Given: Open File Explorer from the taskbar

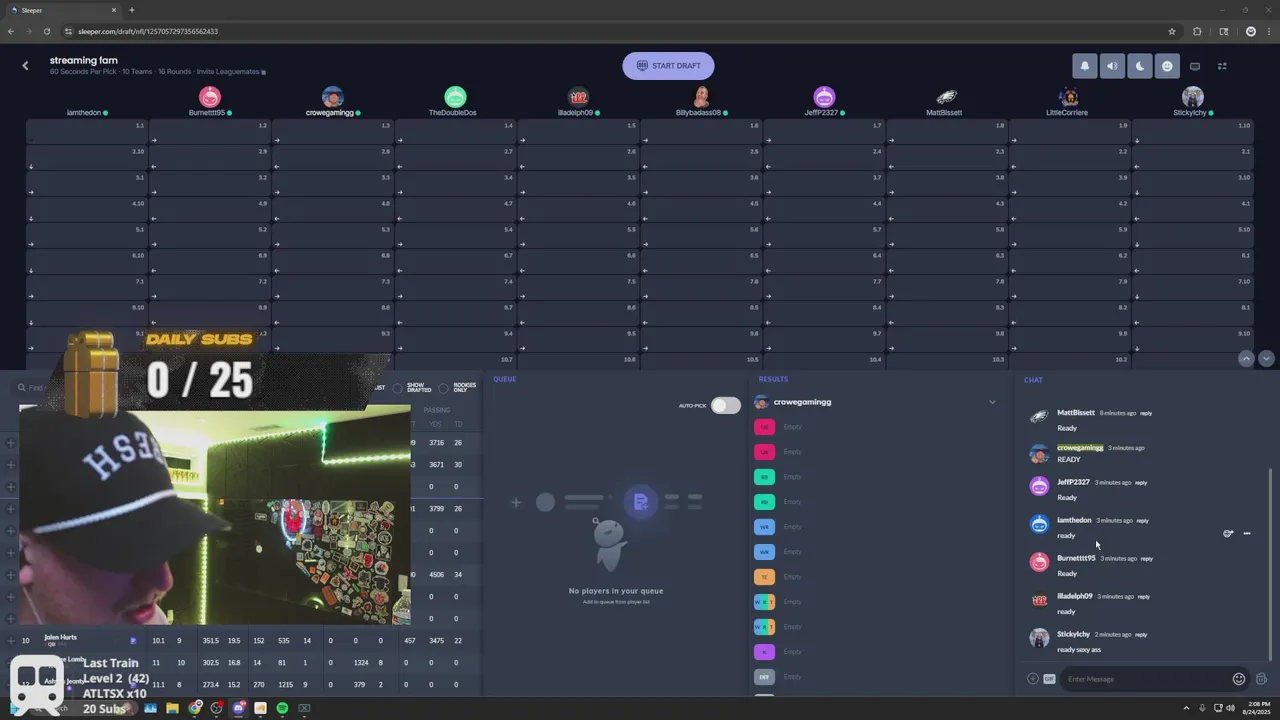Looking at the screenshot, I should click(172, 708).
